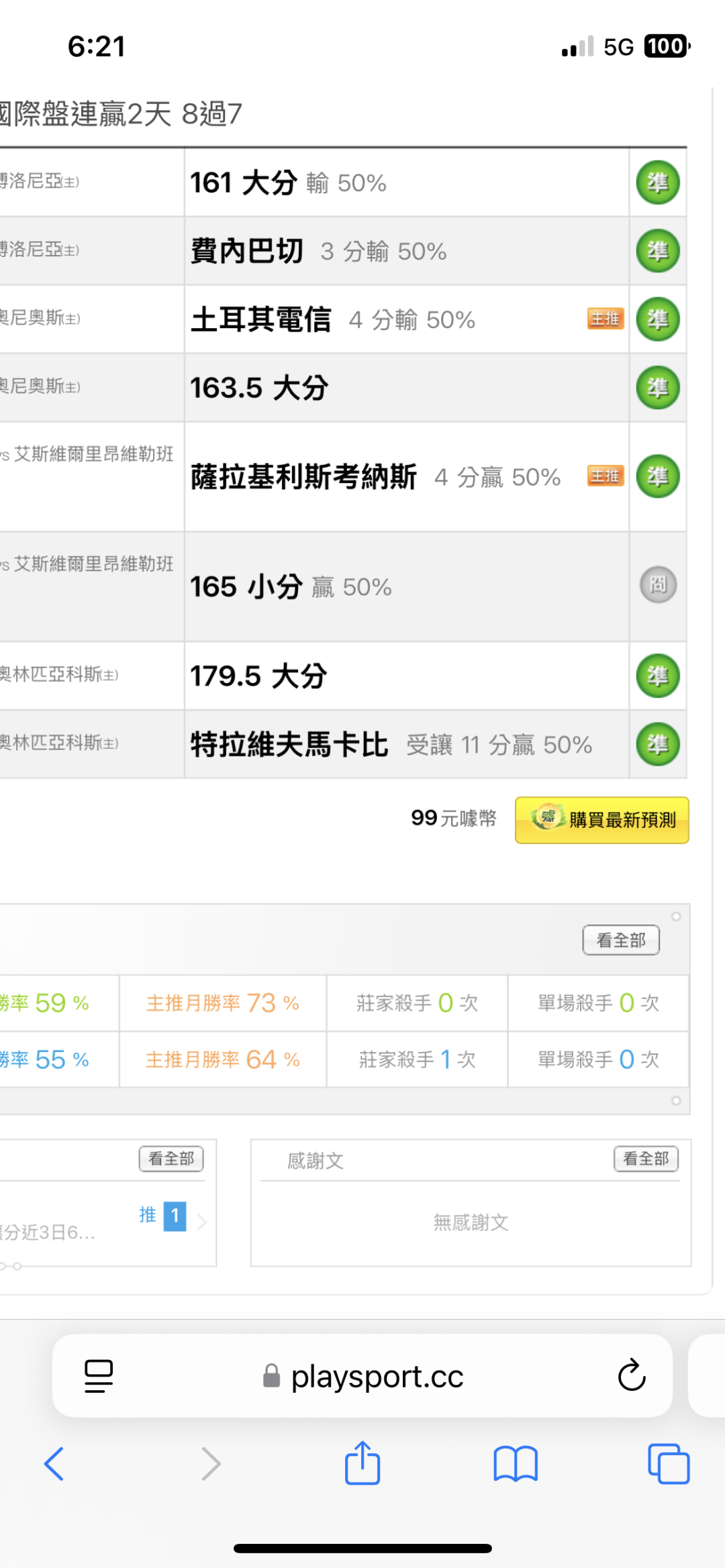725x1568 pixels.
Task: Click gray badge on 165 小分 row
Action: pos(658,585)
